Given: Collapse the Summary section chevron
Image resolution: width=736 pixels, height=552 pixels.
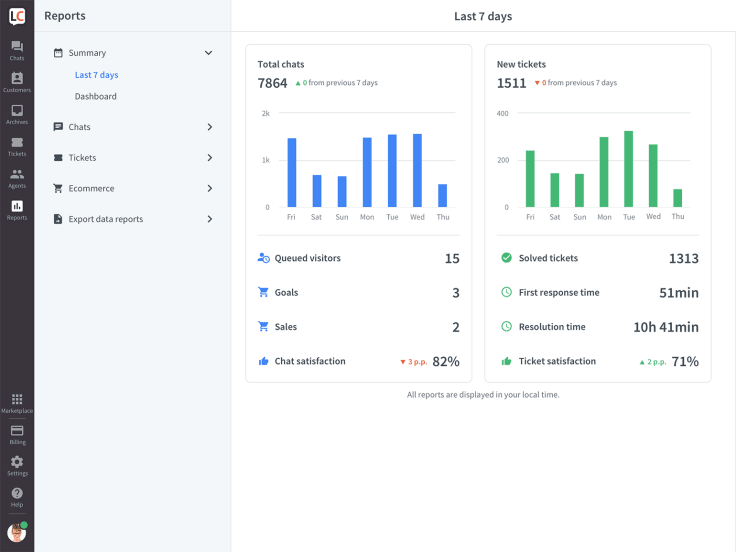Looking at the screenshot, I should tap(209, 53).
